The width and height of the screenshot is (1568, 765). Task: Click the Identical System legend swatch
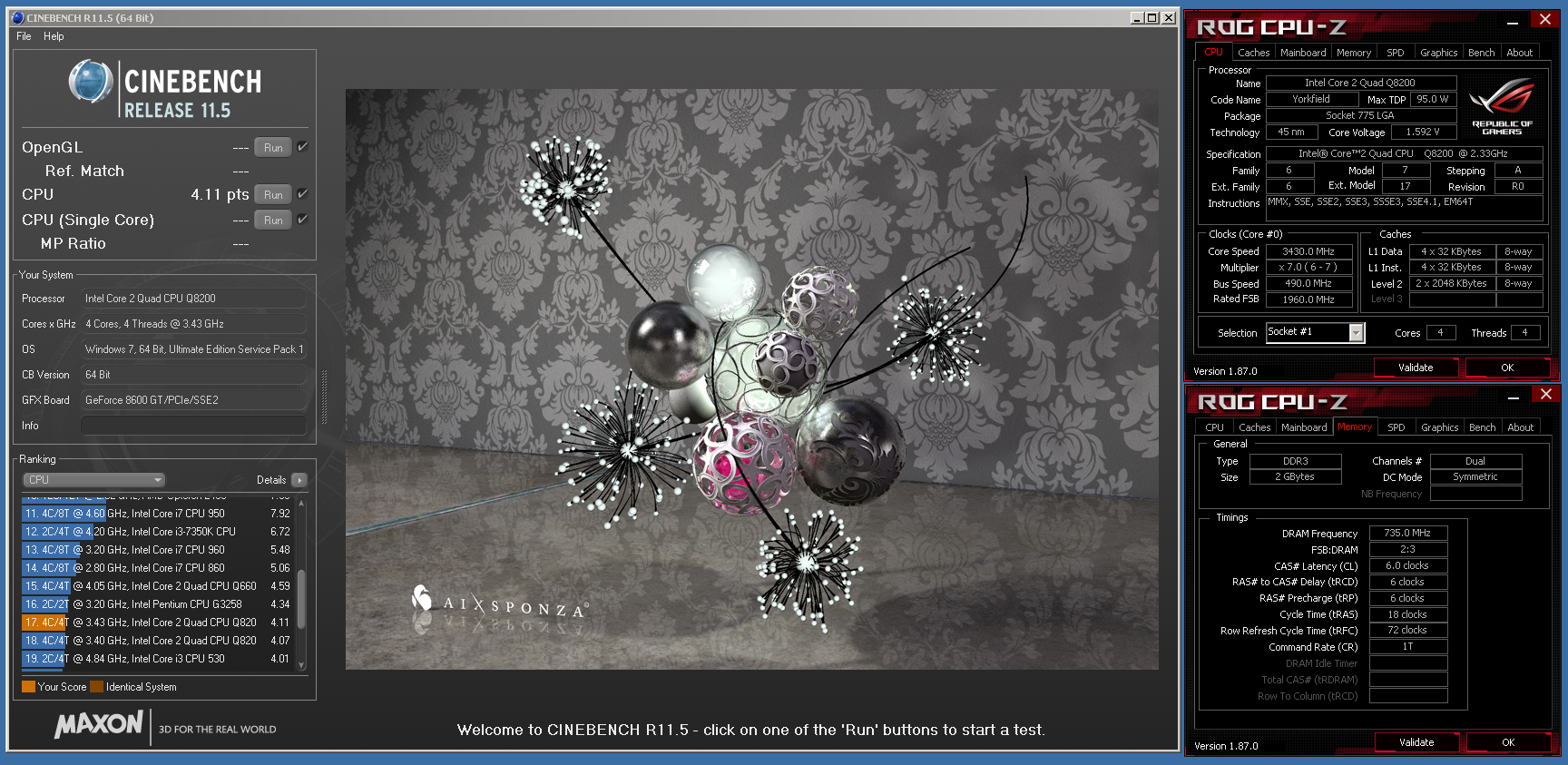[96, 687]
